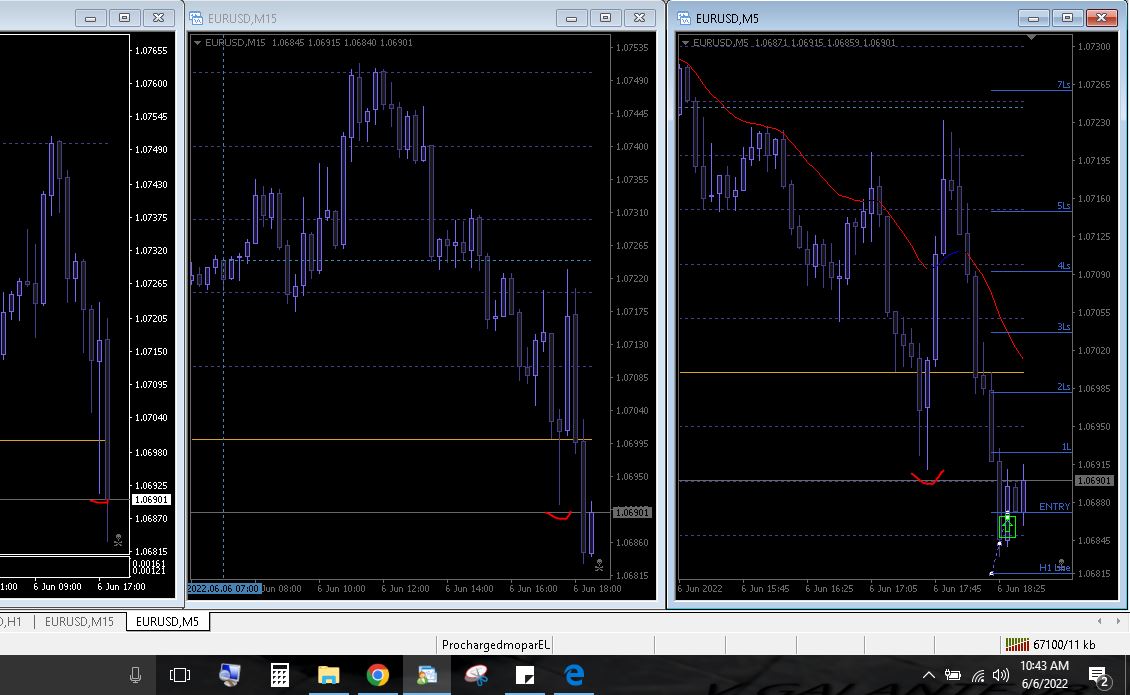This screenshot has width=1130, height=695.
Task: Click the Task View taskbar button
Action: 180,676
